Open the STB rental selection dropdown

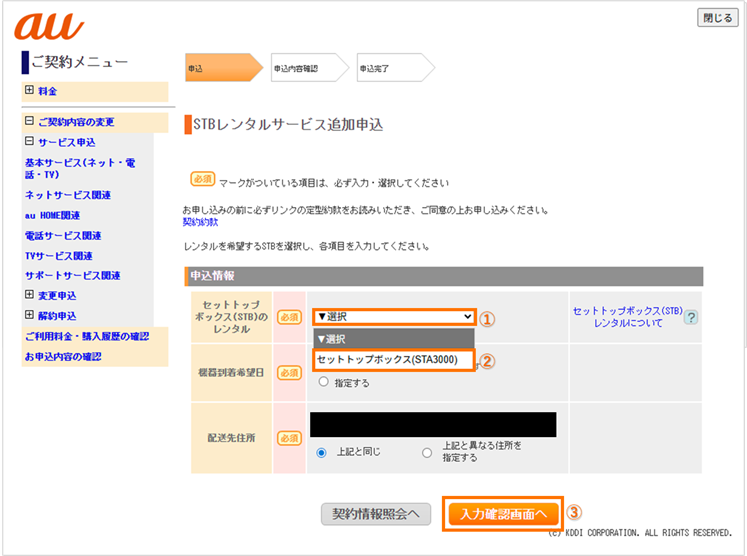pos(393,317)
